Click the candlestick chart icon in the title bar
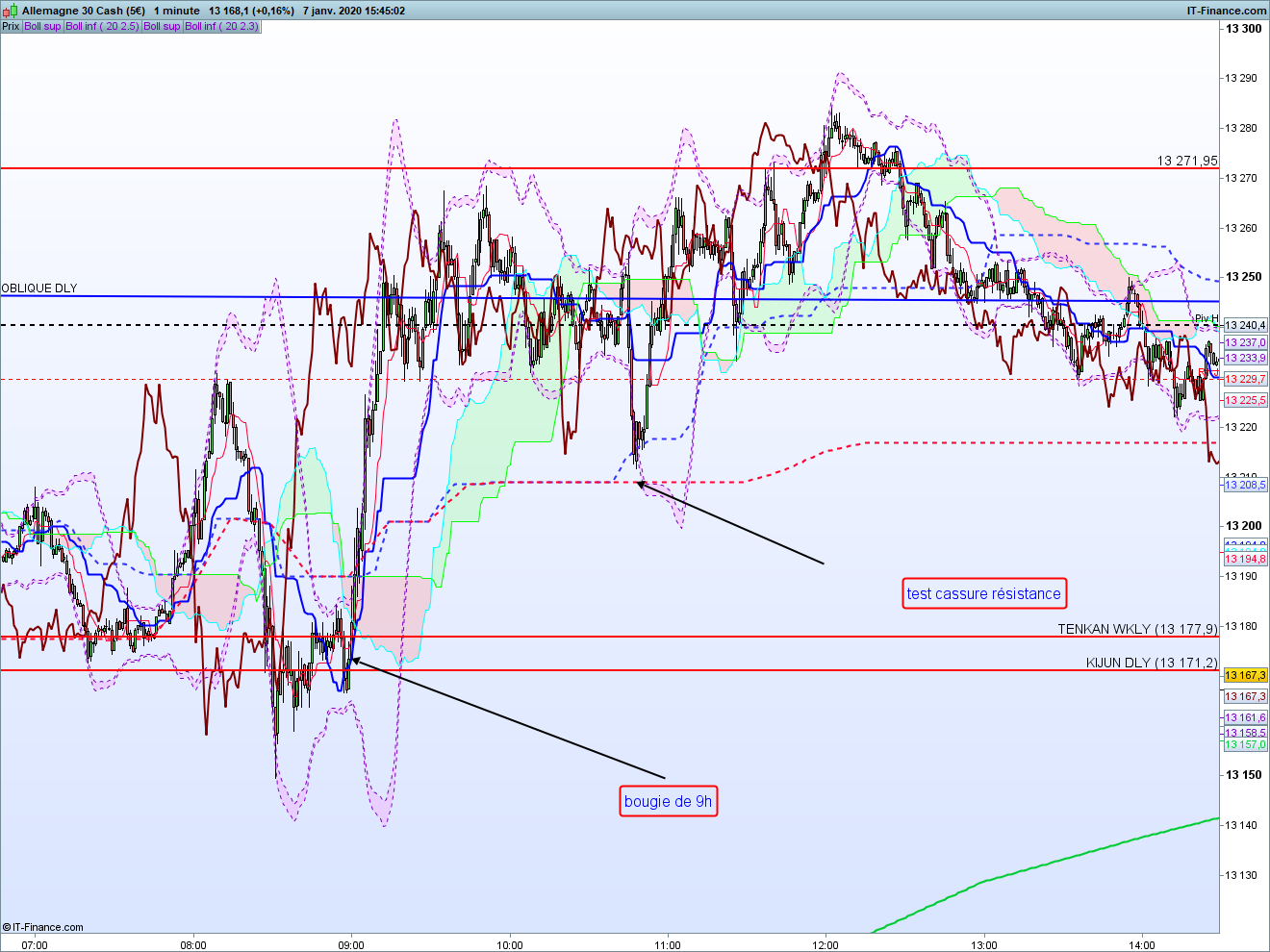Image resolution: width=1270 pixels, height=952 pixels. coord(11,11)
